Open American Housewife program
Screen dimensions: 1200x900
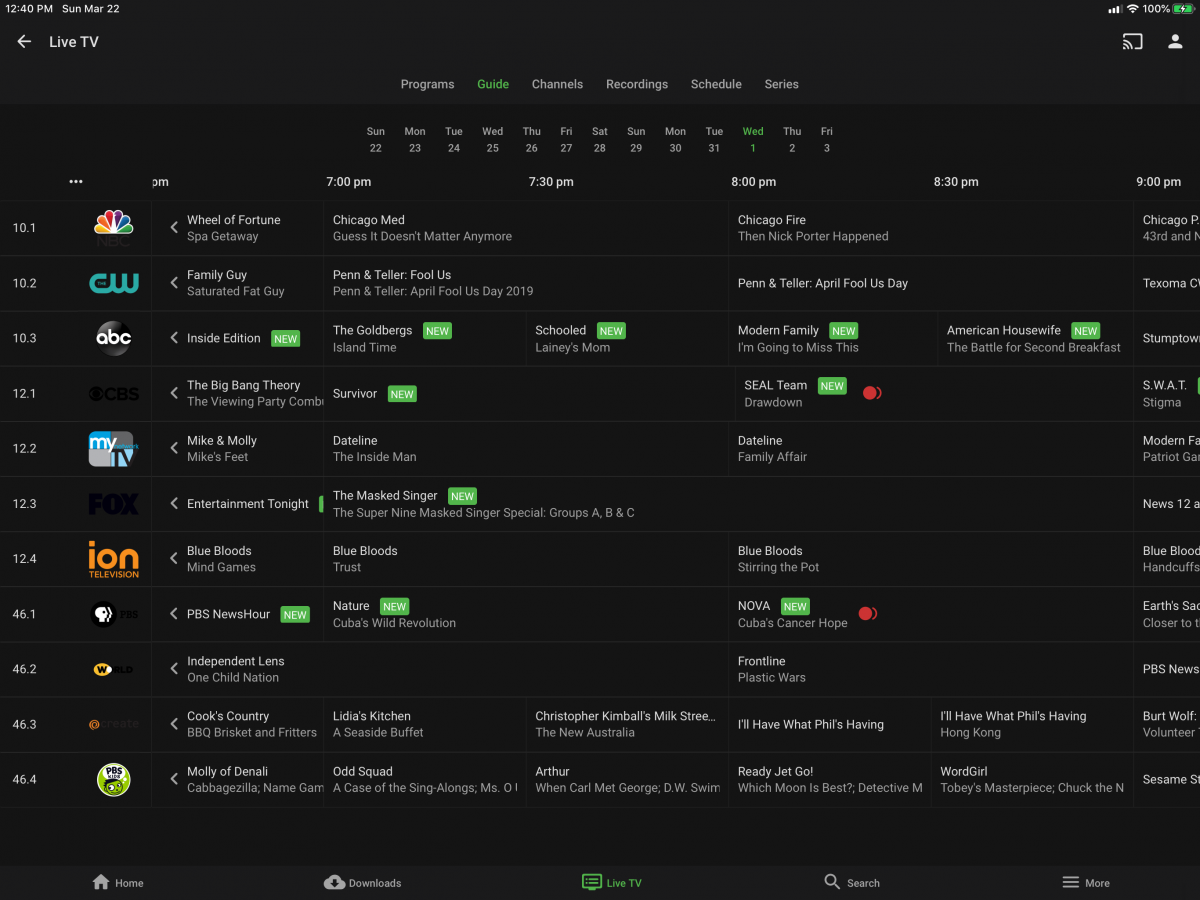pyautogui.click(x=1035, y=338)
